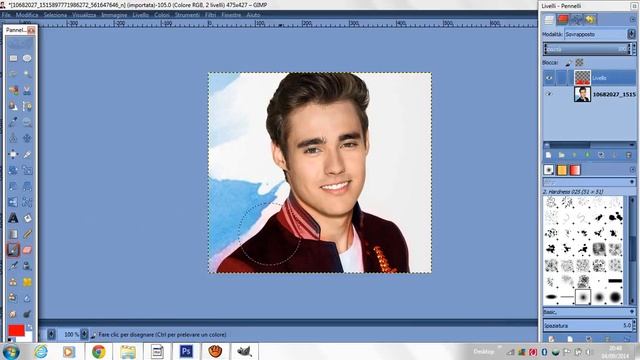The width and height of the screenshot is (640, 360).
Task: Open the units dropdown in status bar
Action: click(x=51, y=334)
